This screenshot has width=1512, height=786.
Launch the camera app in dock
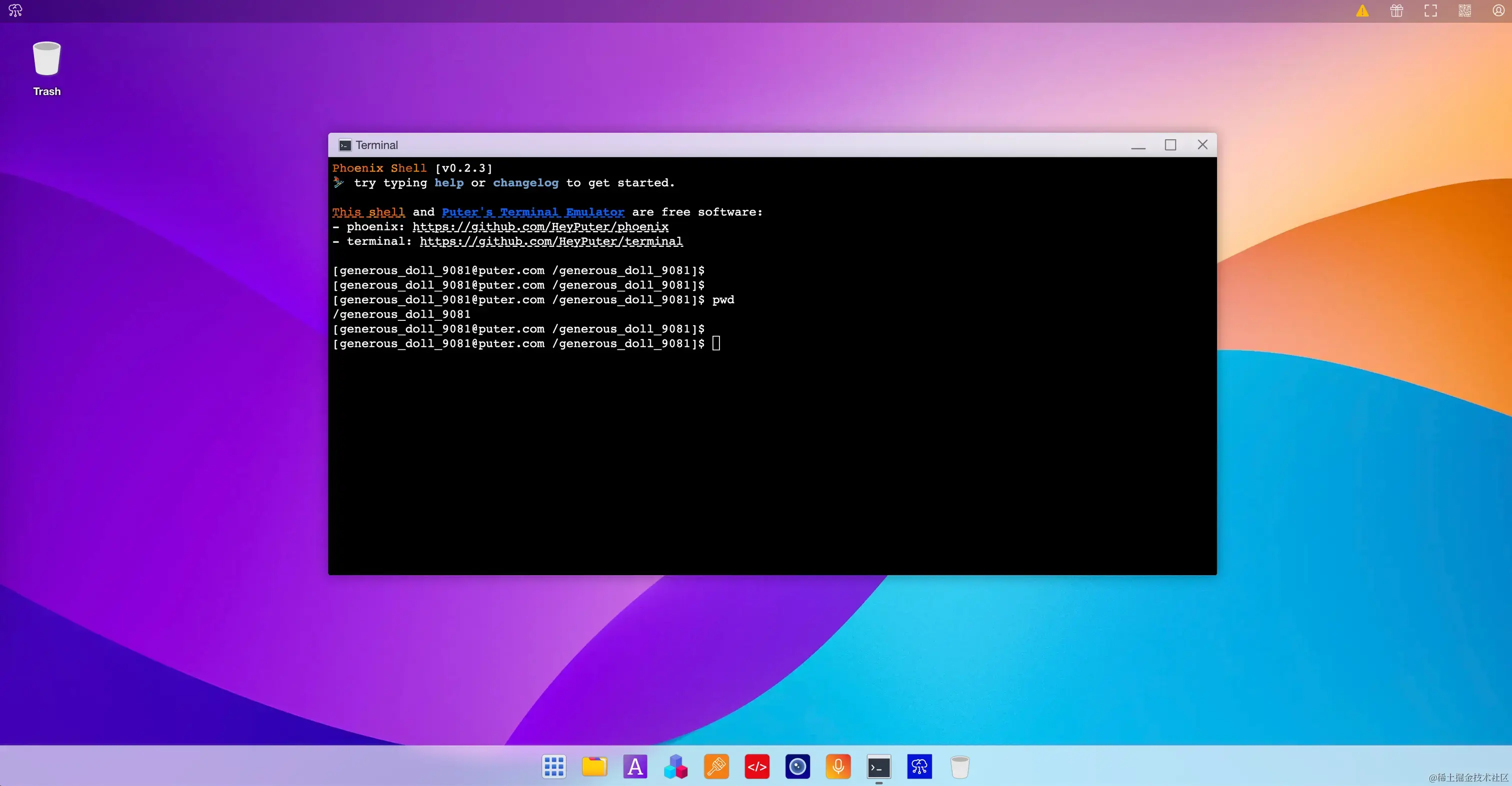coord(797,766)
